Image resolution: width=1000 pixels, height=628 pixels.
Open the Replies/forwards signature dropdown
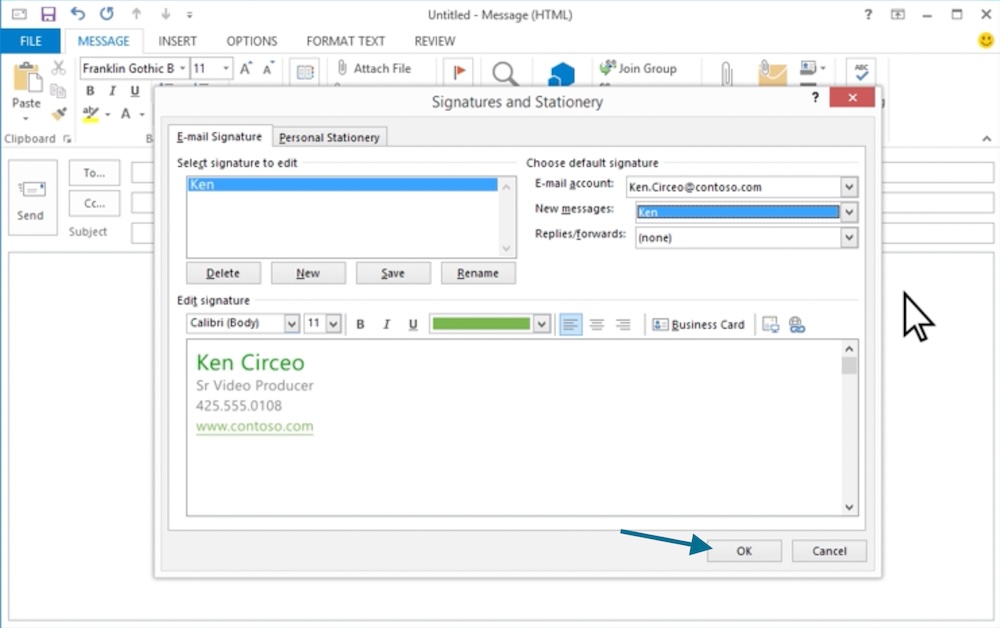pos(848,237)
